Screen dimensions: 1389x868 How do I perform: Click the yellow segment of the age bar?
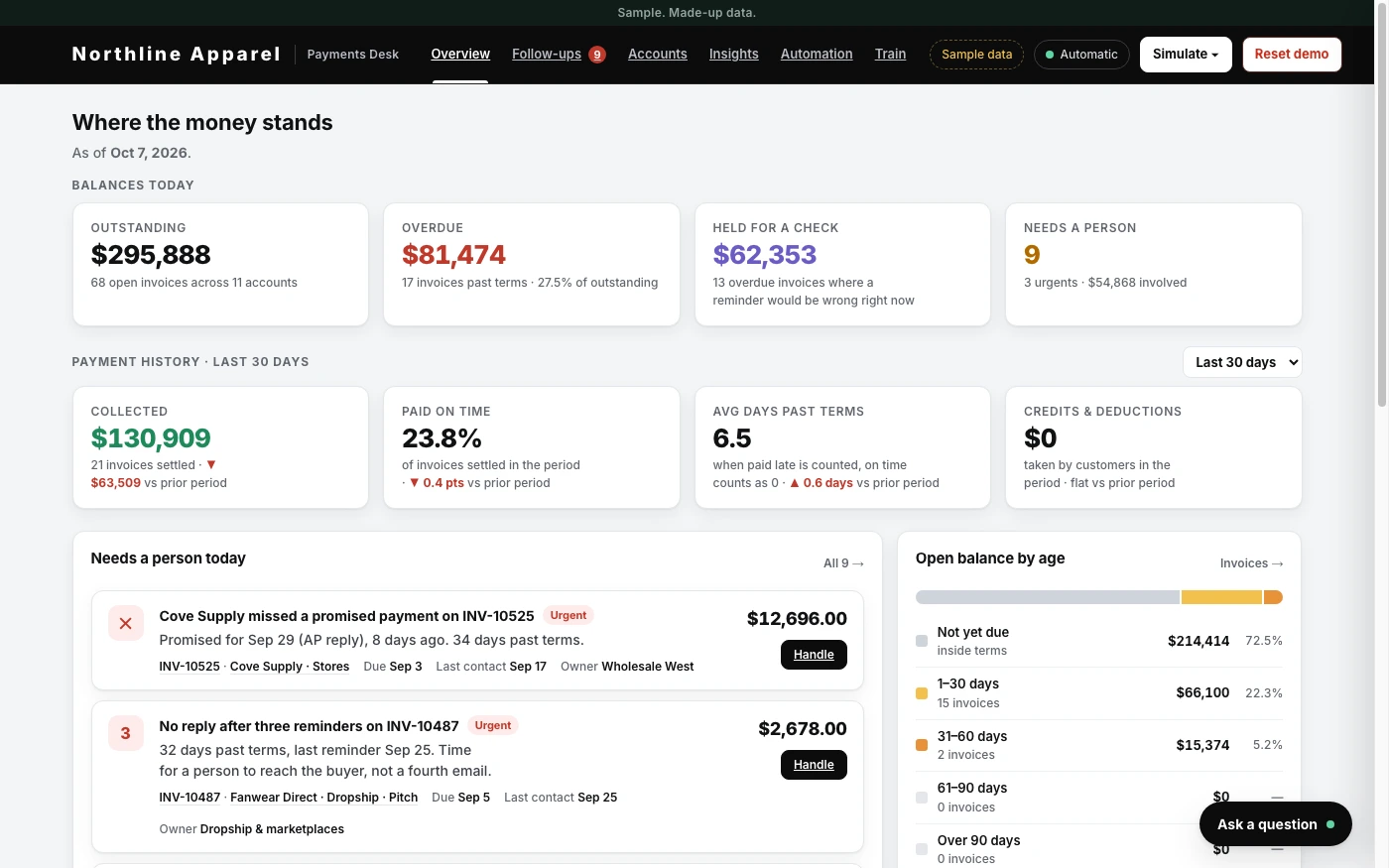pyautogui.click(x=1221, y=597)
